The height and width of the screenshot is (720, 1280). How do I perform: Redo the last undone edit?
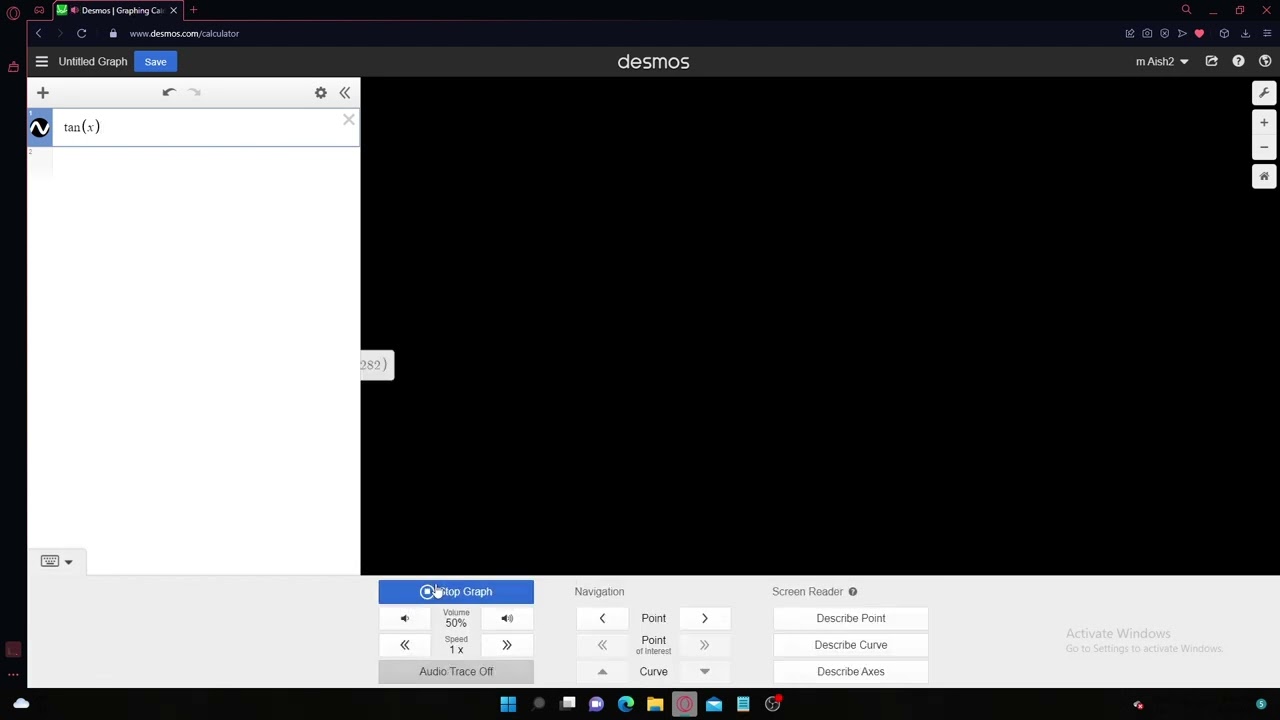pos(194,92)
